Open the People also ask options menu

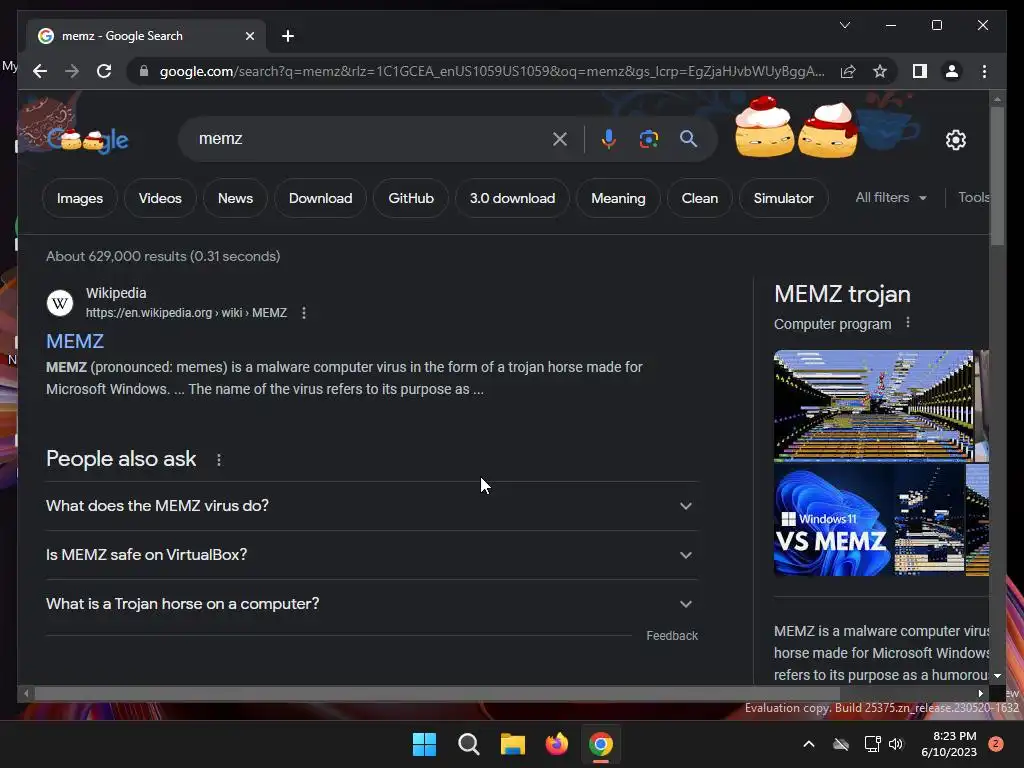click(x=219, y=460)
